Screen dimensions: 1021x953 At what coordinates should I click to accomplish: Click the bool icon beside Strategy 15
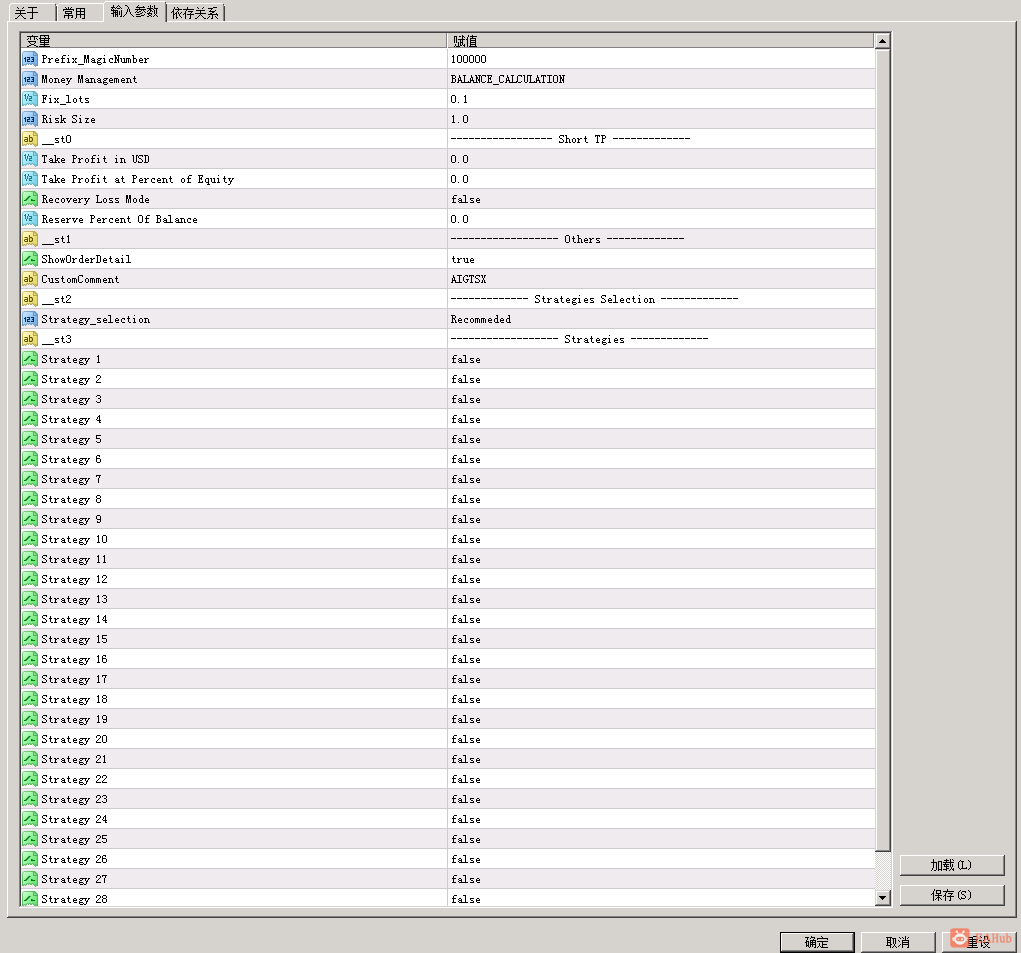coord(30,639)
